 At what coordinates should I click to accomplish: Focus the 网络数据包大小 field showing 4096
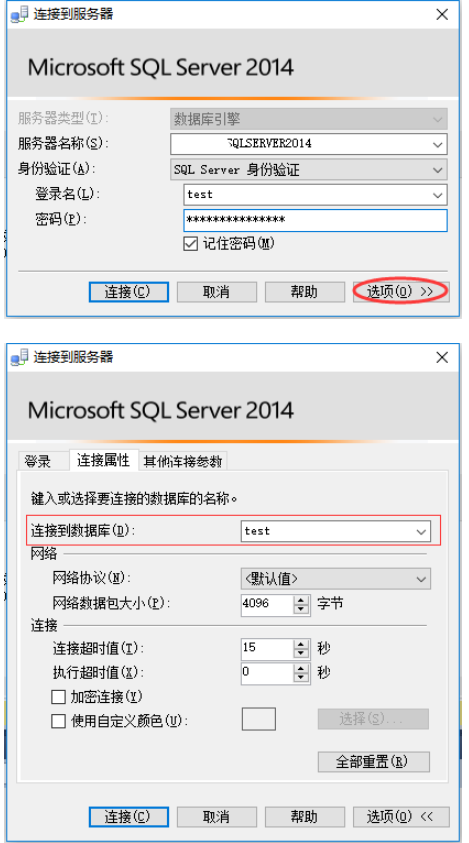click(x=267, y=604)
